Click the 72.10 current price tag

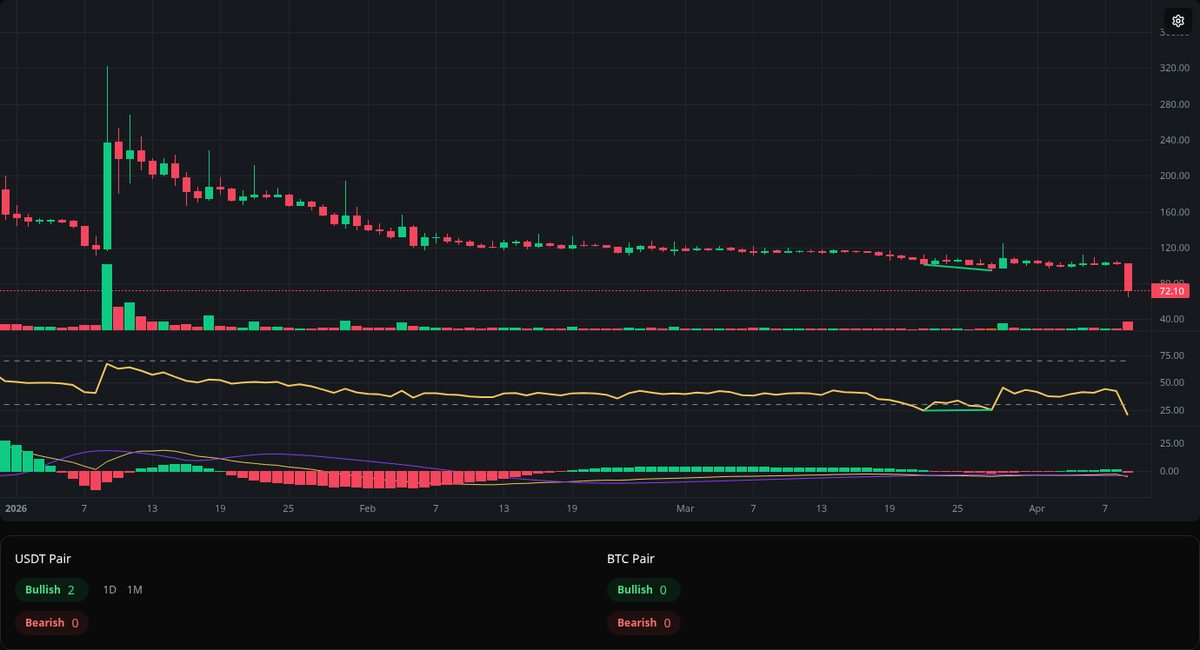[x=1172, y=291]
